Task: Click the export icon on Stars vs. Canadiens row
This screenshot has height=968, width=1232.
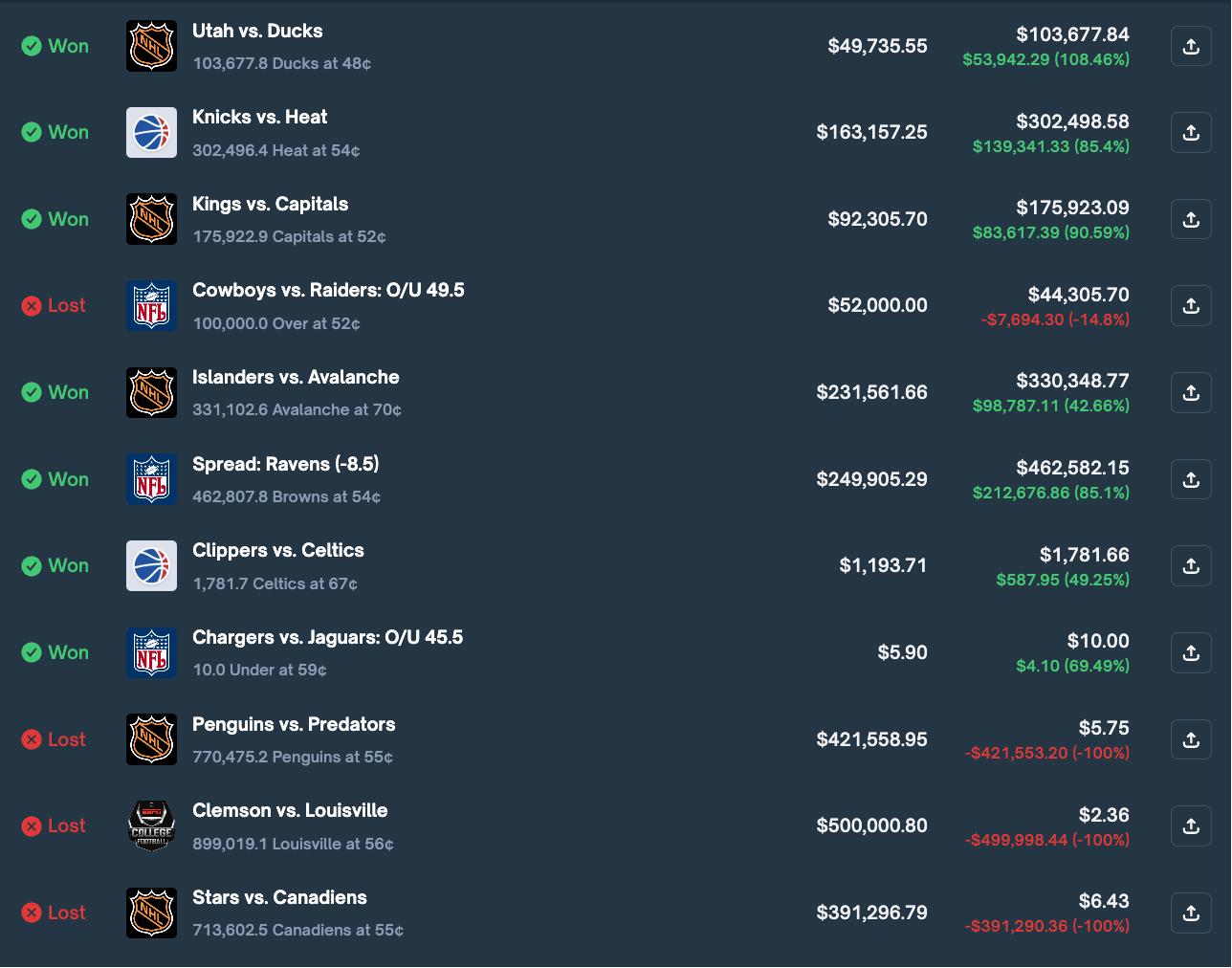Action: tap(1191, 913)
